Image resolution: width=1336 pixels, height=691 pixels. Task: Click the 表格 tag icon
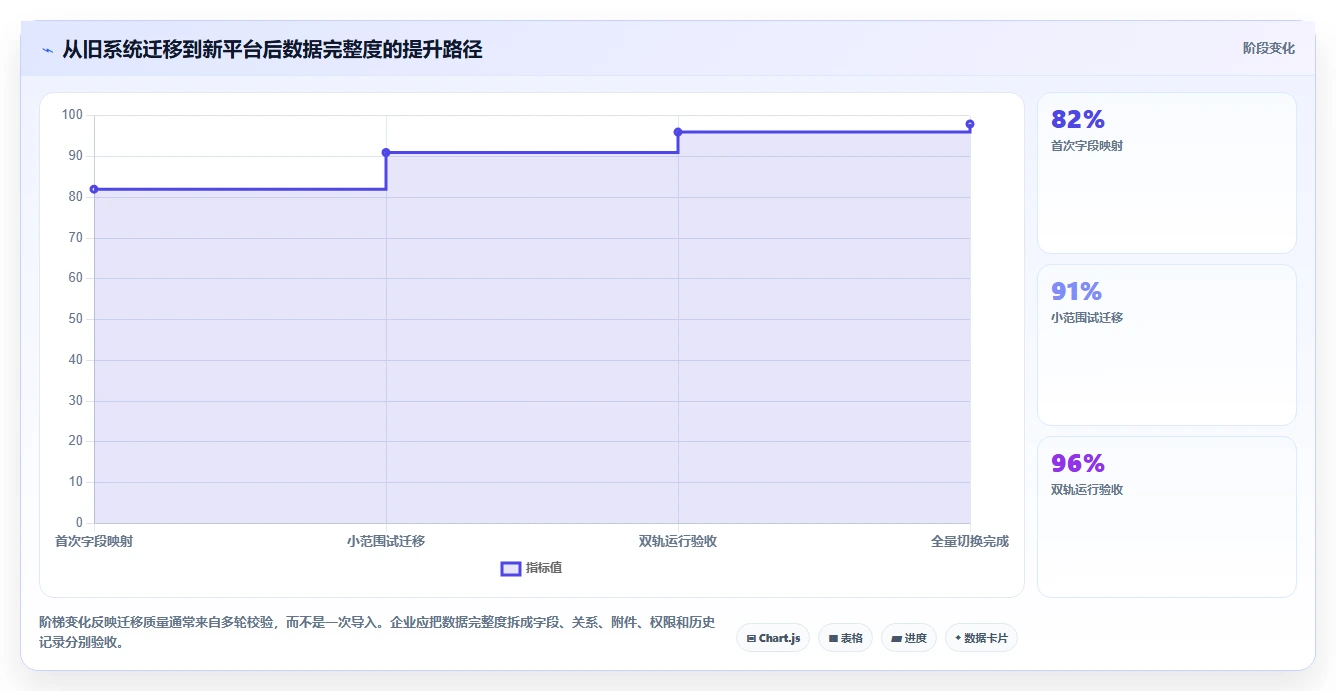(833, 638)
